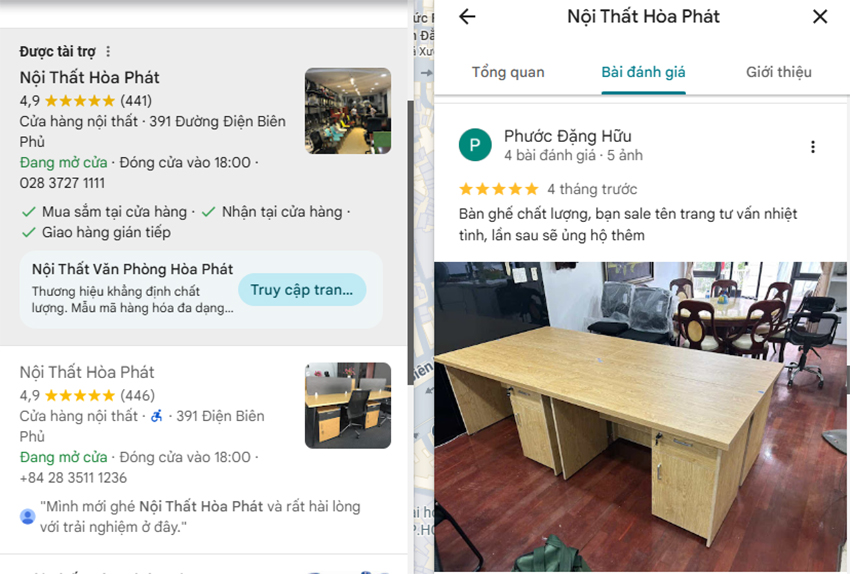Click the Nhận tại cửa hàng checkmark item
The image size is (850, 574).
(x=272, y=212)
